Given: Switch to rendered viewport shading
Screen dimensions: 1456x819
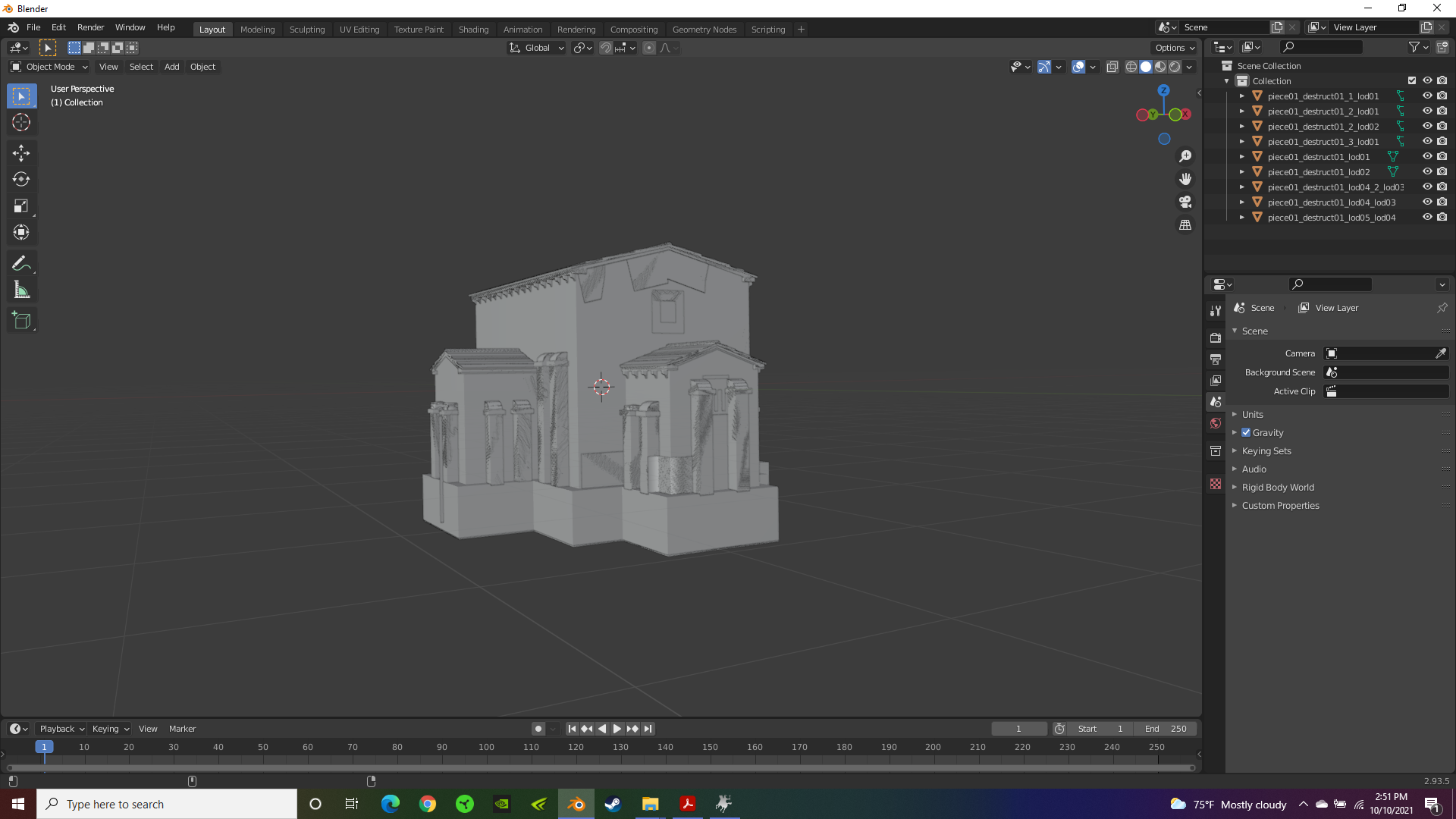Looking at the screenshot, I should [1175, 67].
